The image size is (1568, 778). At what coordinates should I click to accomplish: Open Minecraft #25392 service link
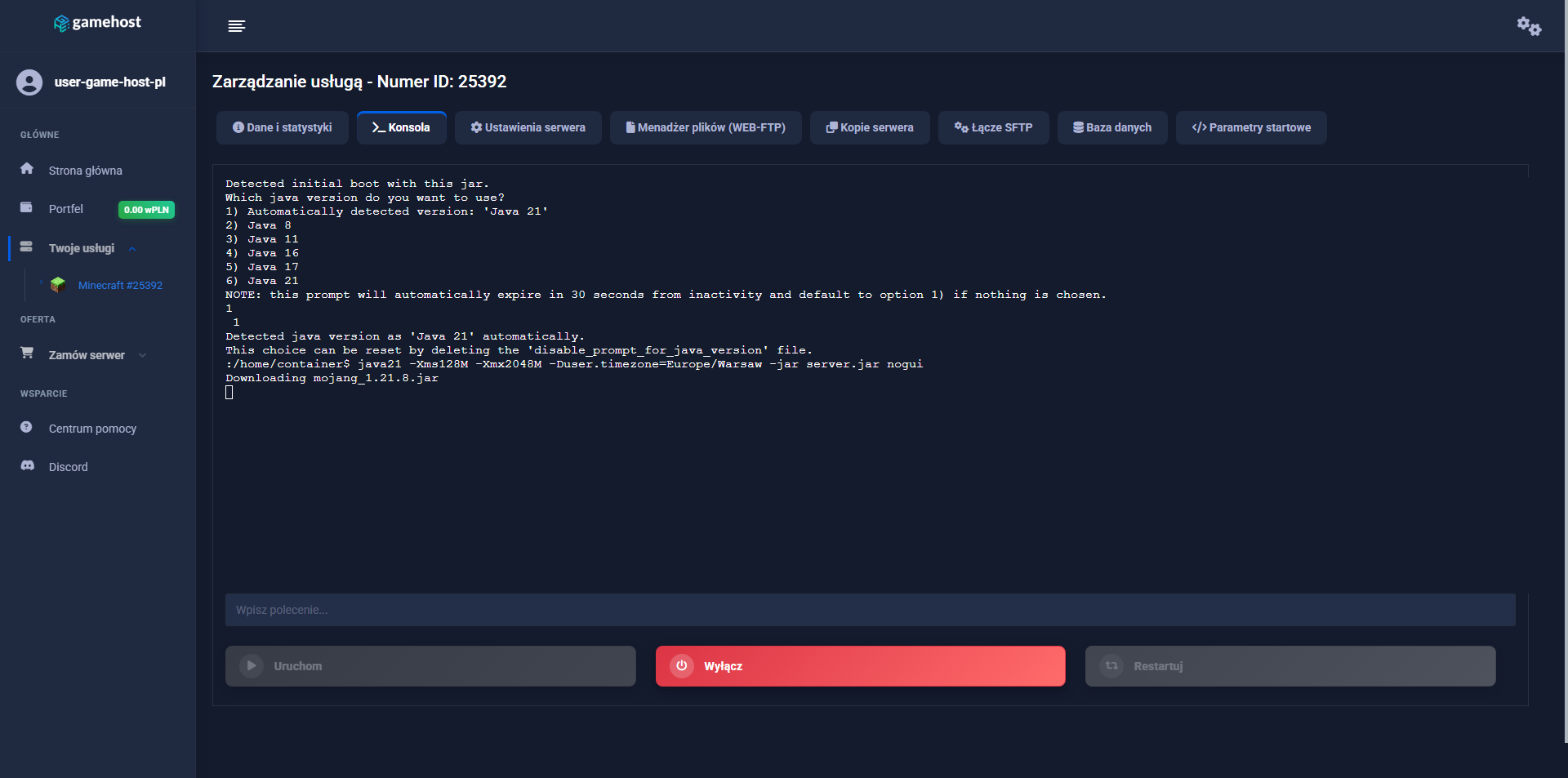click(x=120, y=286)
